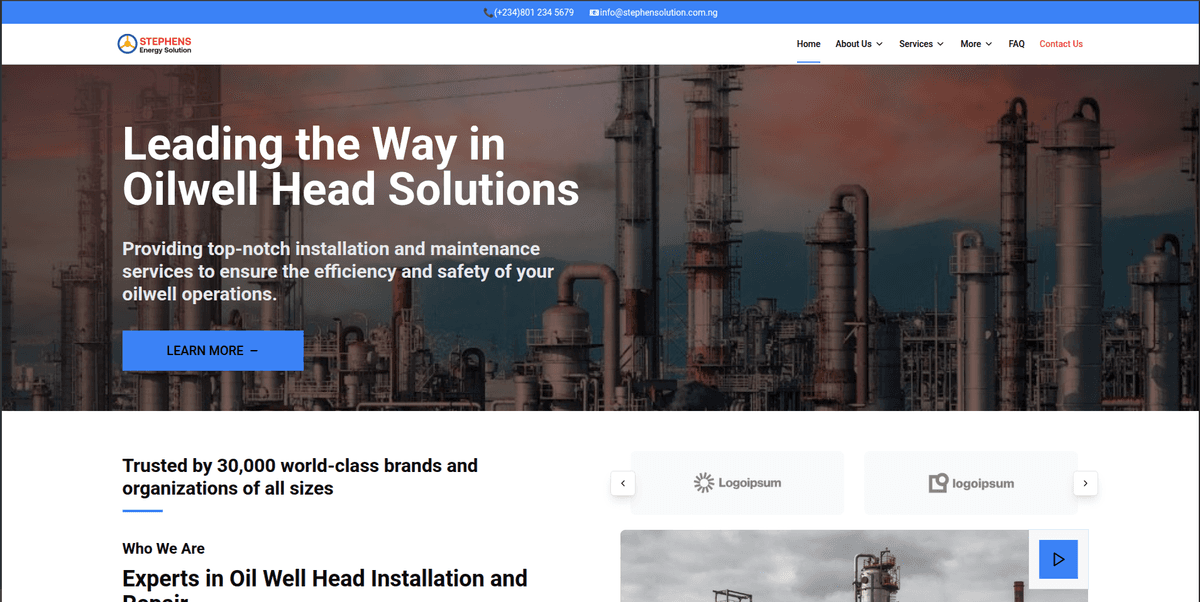1200x602 pixels.
Task: Select the Home nav item
Action: 808,44
